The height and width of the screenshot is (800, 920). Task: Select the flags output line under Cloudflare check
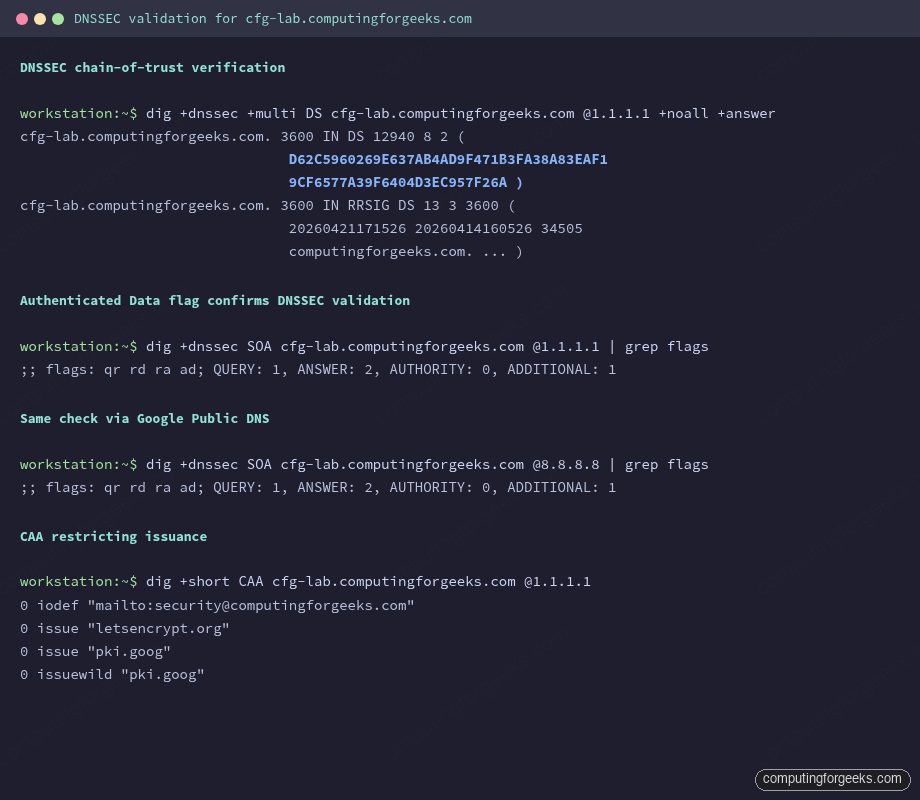tap(316, 369)
